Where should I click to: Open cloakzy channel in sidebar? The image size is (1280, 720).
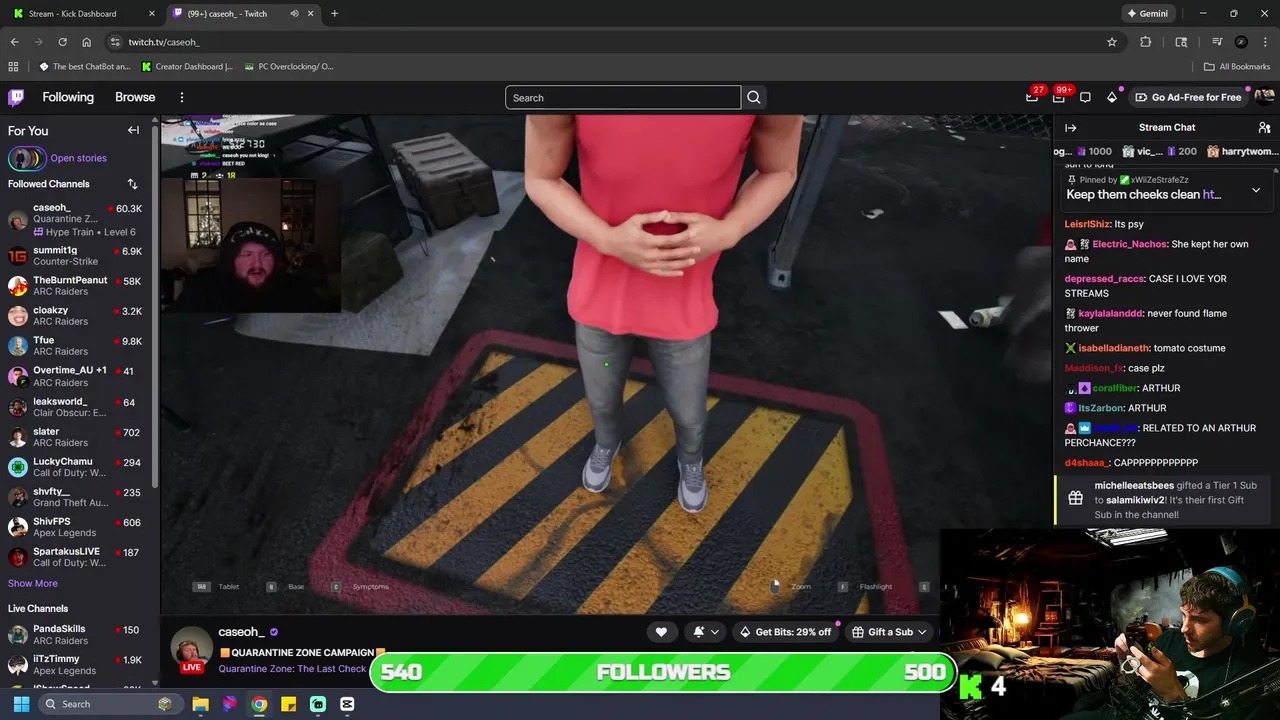pos(76,316)
